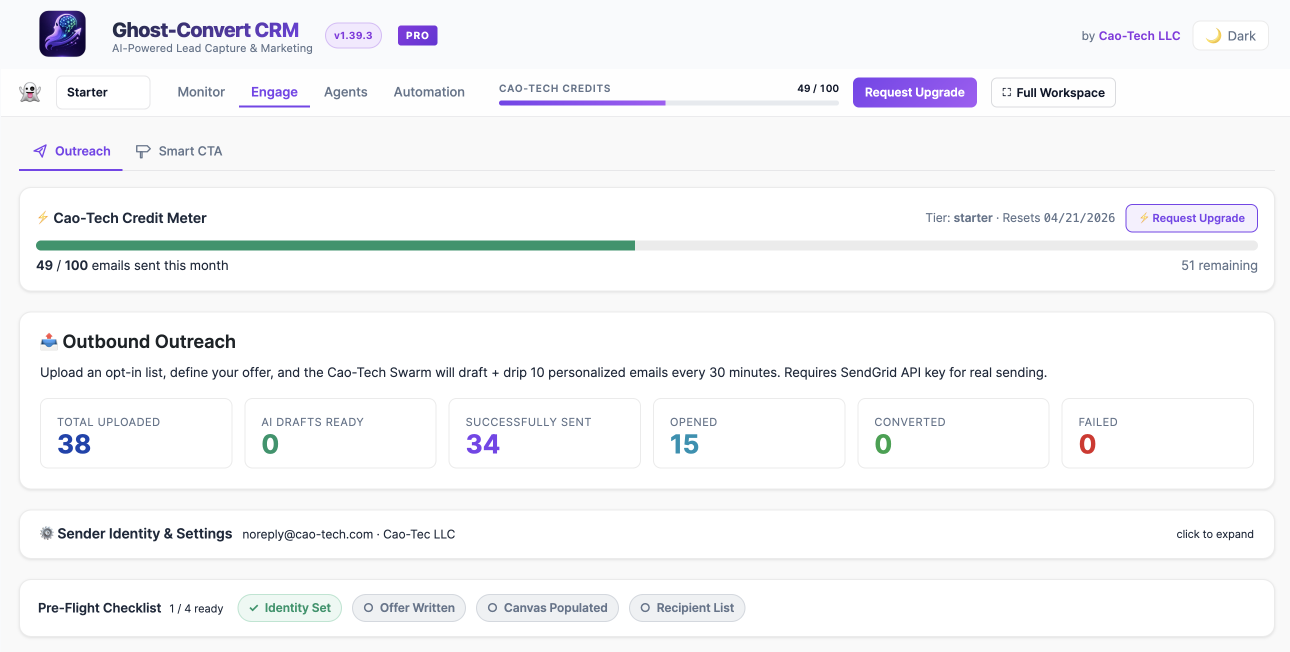Screen dimensions: 1290x652
Task: Click the Ghost-Convert CRM app logo
Action: pyautogui.click(x=62, y=34)
